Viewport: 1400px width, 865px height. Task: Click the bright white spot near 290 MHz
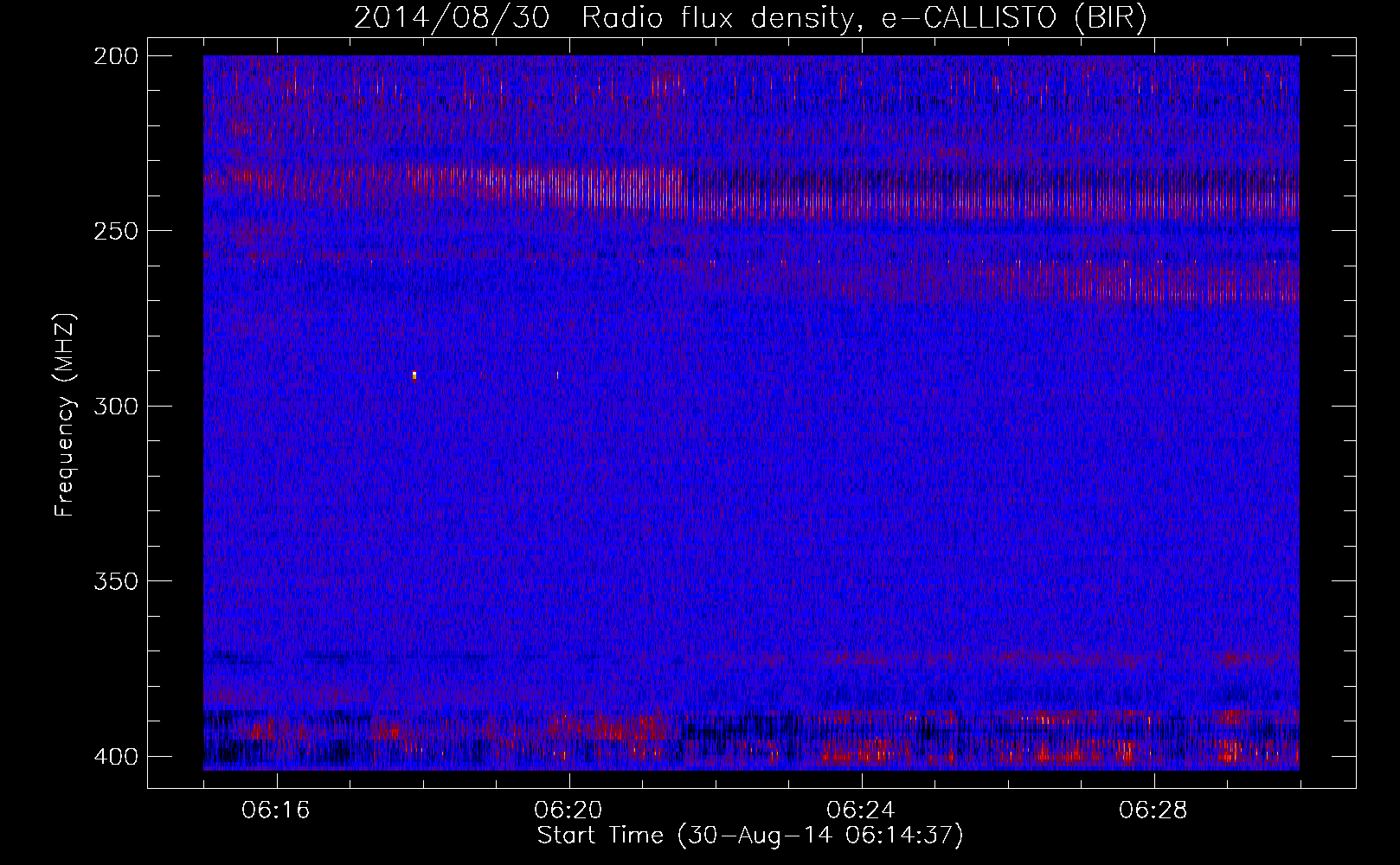click(x=414, y=375)
